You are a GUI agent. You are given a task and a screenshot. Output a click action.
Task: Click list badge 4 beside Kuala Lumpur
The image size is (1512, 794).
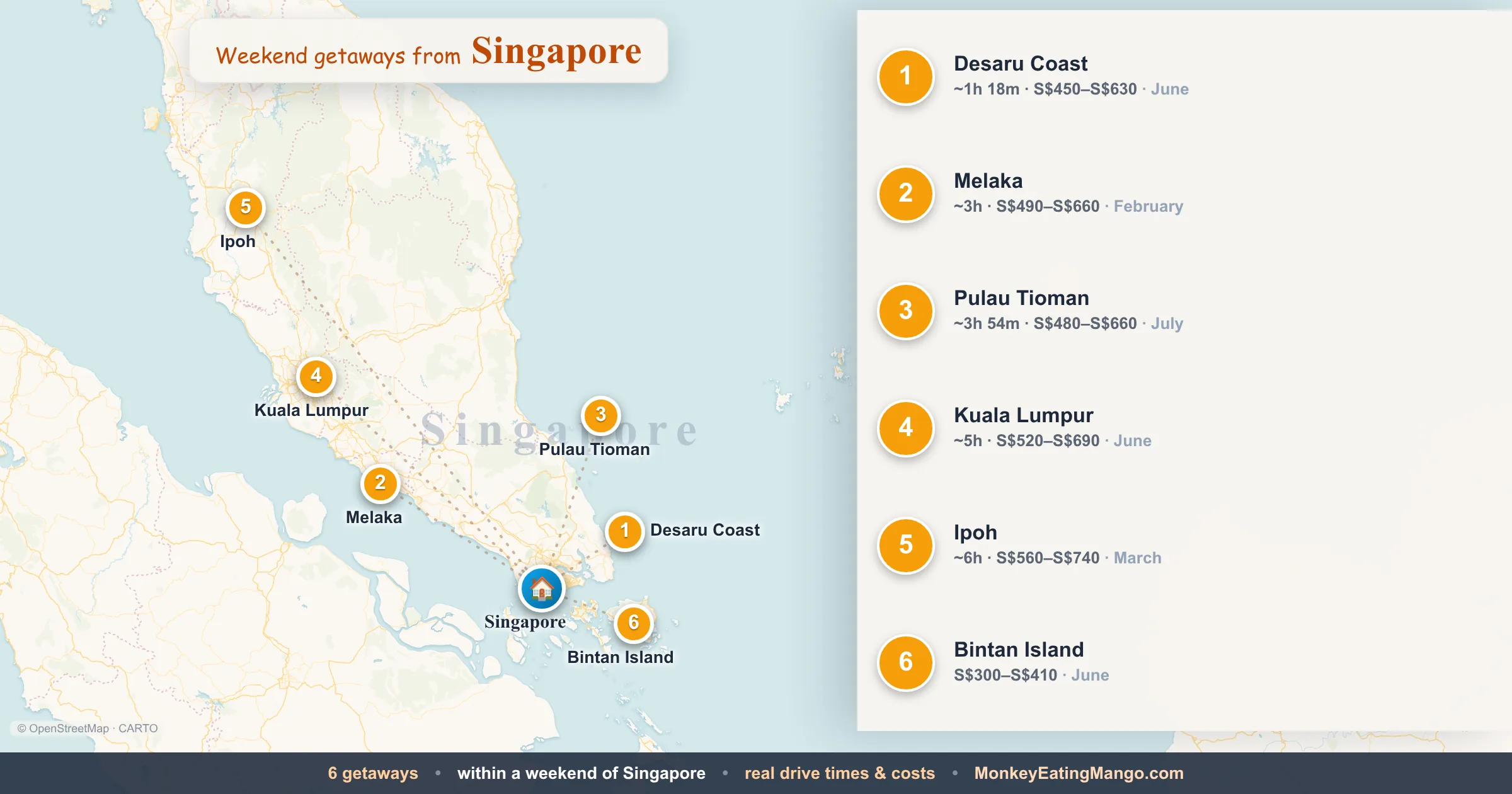click(905, 428)
